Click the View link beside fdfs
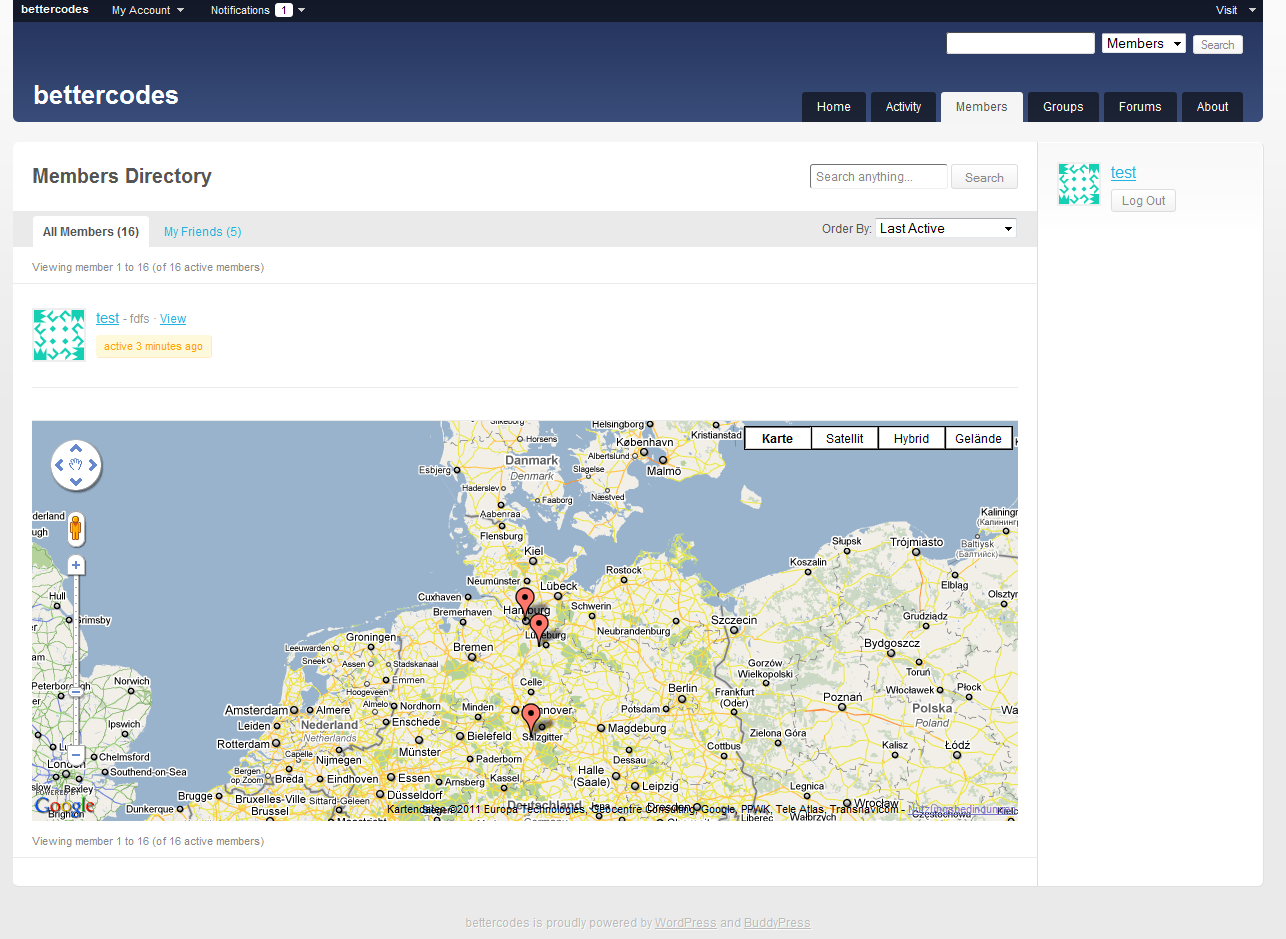1286x939 pixels. point(173,319)
